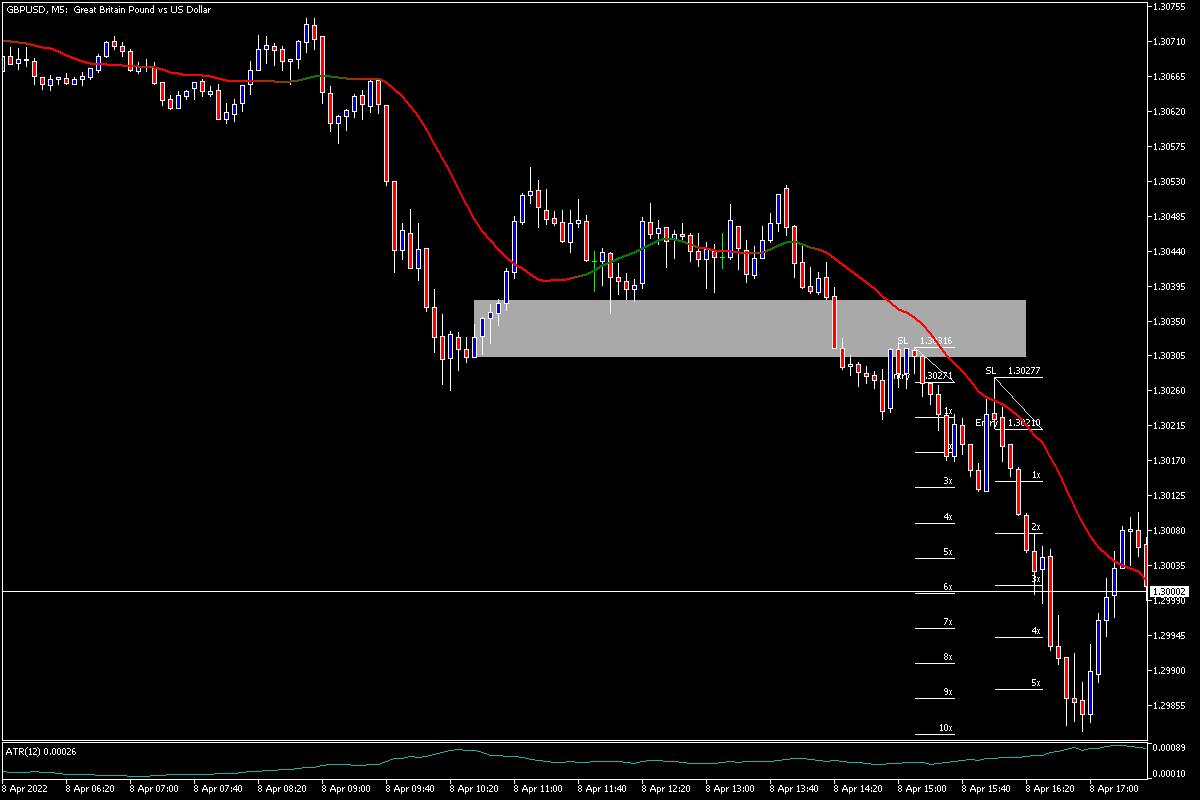Click the SL 1.30316 label
This screenshot has width=1200, height=800.
point(925,341)
